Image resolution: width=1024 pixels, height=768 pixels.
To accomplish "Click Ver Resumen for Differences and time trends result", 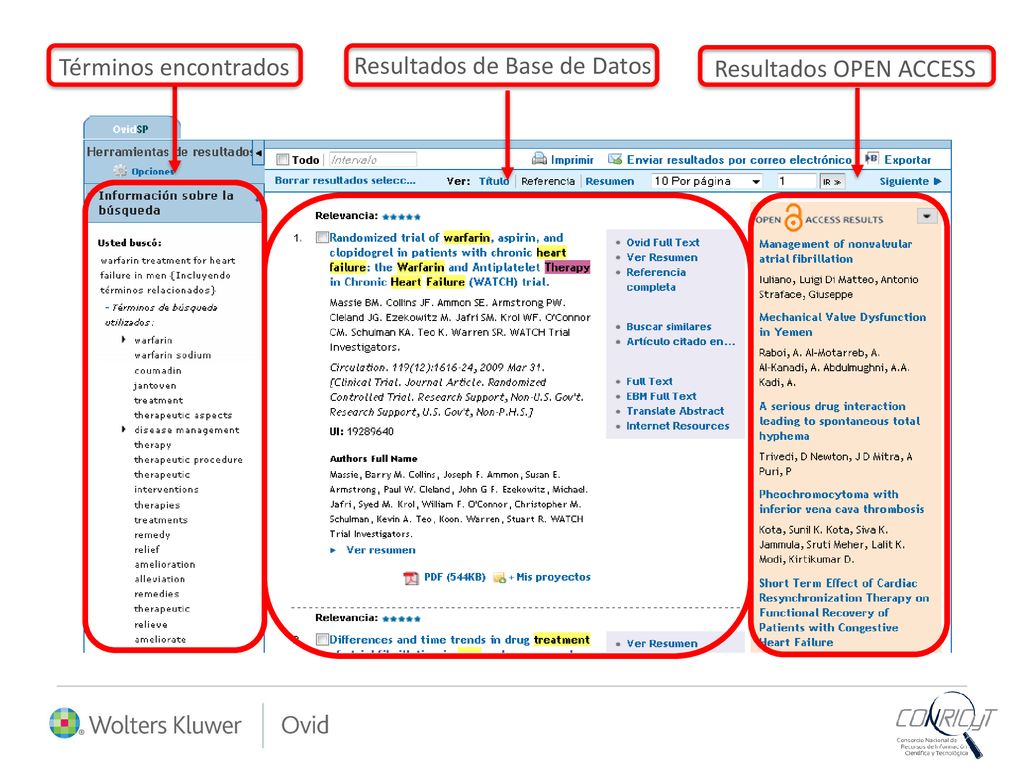I will pyautogui.click(x=662, y=643).
